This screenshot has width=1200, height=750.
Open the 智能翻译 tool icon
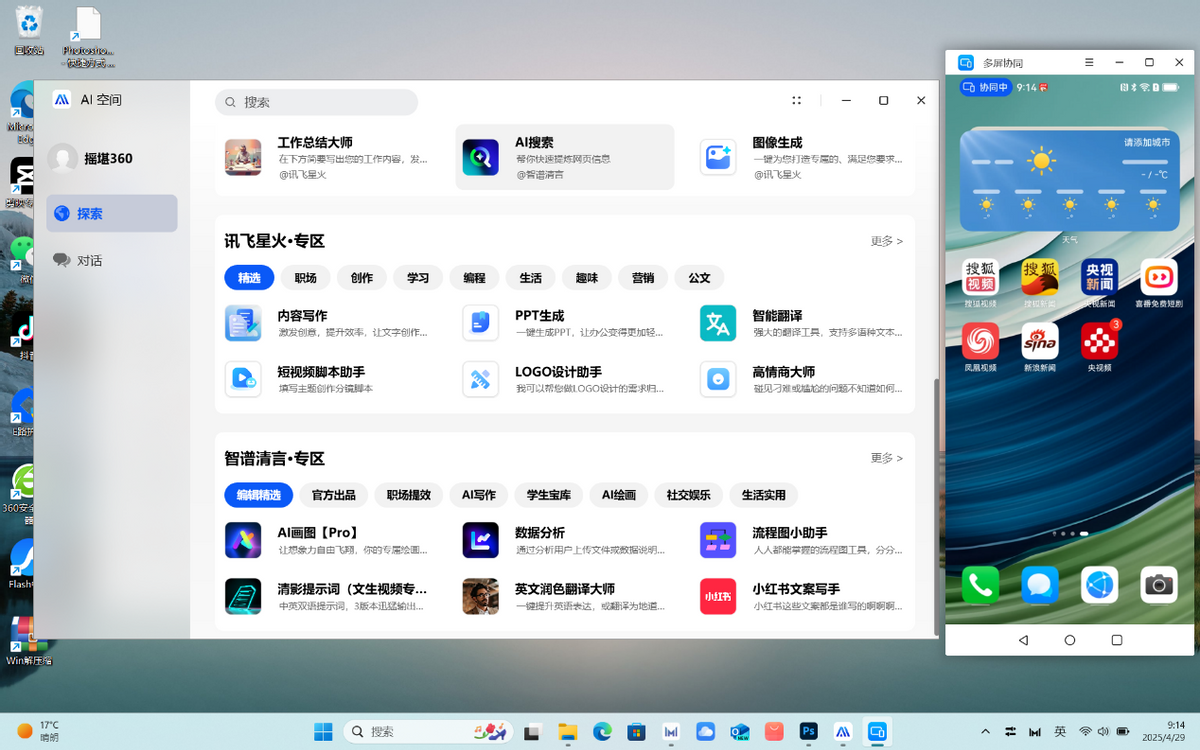tap(718, 323)
